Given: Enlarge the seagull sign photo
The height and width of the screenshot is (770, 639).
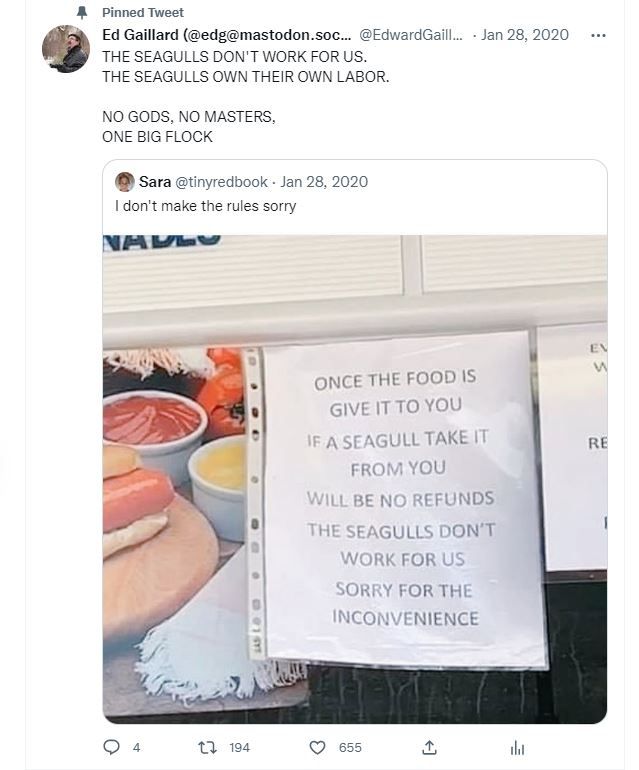Looking at the screenshot, I should coord(355,479).
